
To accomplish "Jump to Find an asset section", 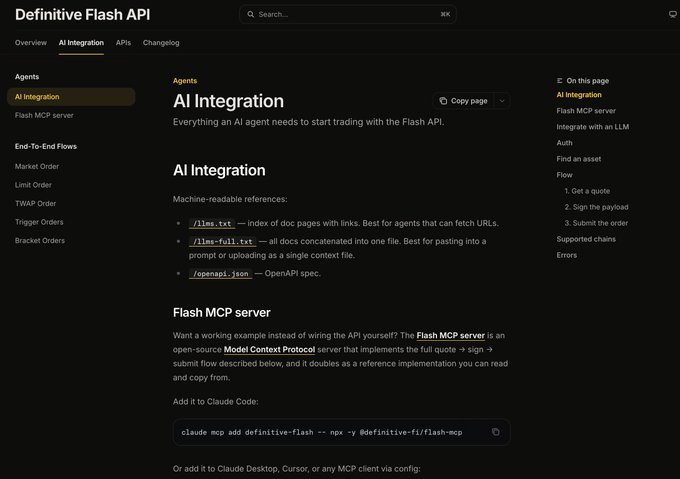I will click(579, 159).
